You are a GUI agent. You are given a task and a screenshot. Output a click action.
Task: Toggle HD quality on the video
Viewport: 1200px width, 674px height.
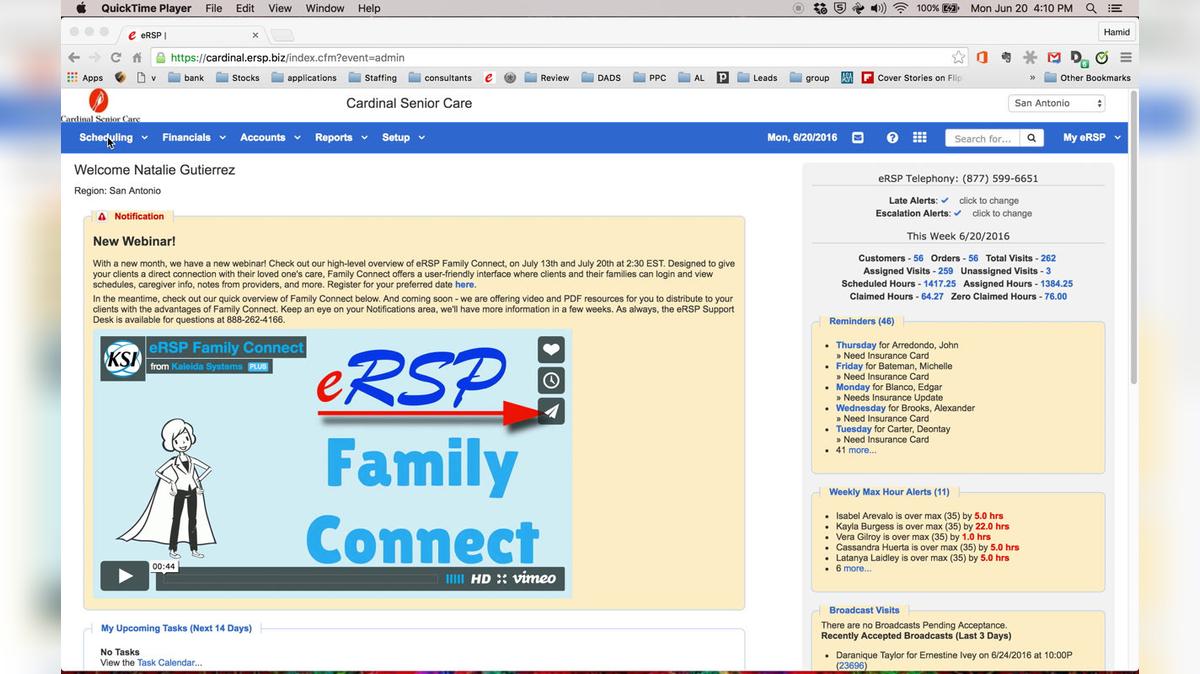point(481,579)
